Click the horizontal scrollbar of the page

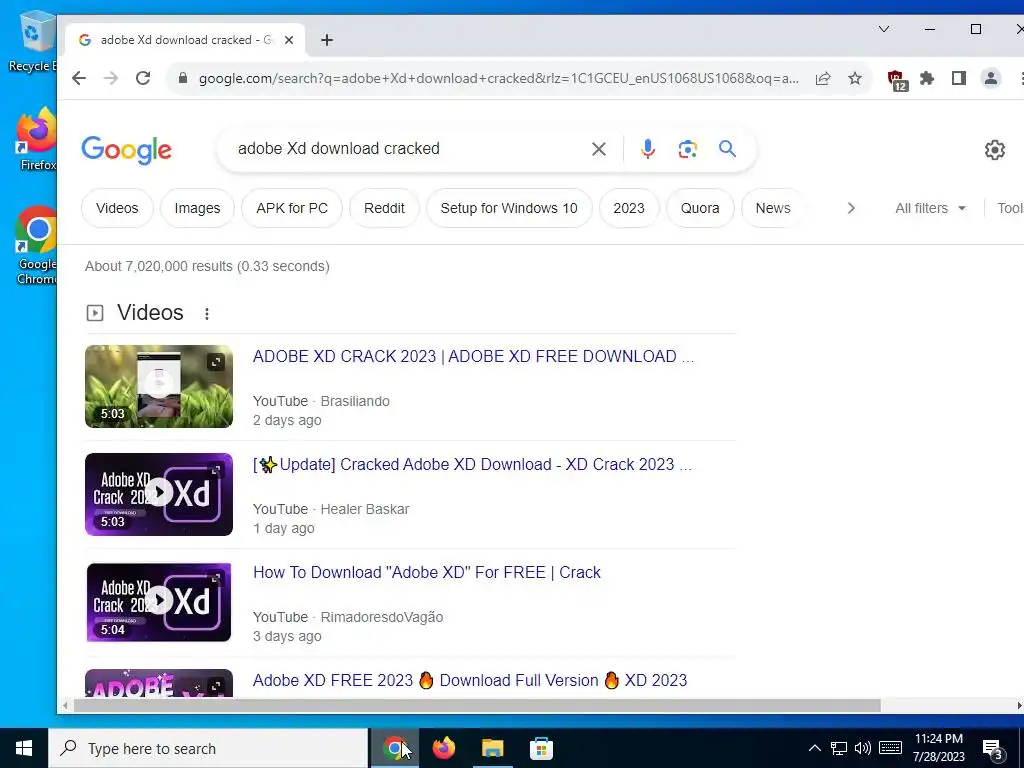477,706
